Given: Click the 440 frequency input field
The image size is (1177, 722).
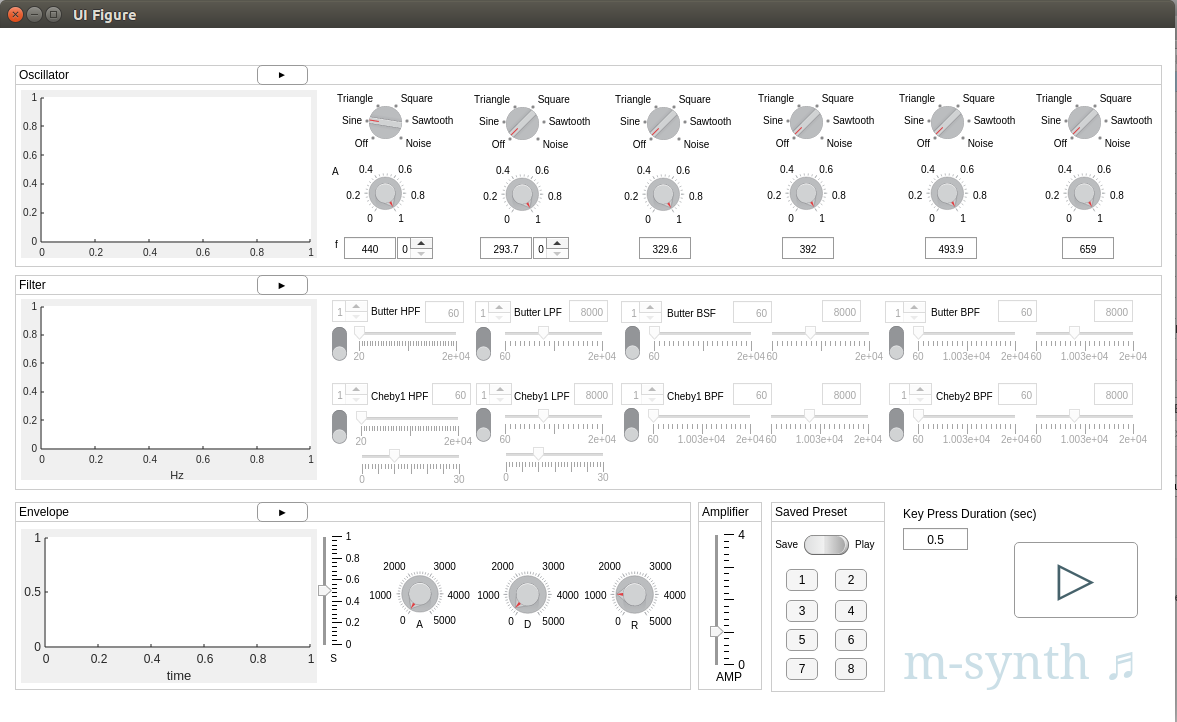Looking at the screenshot, I should click(x=370, y=249).
